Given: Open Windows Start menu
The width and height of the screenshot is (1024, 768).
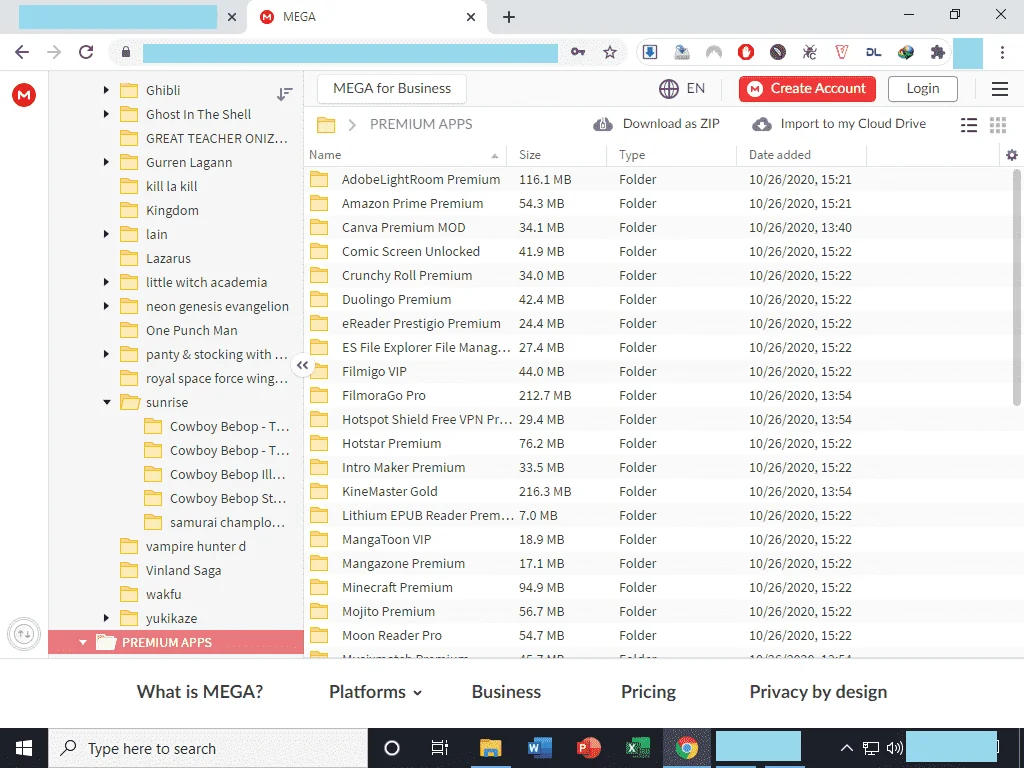Looking at the screenshot, I should (24, 748).
